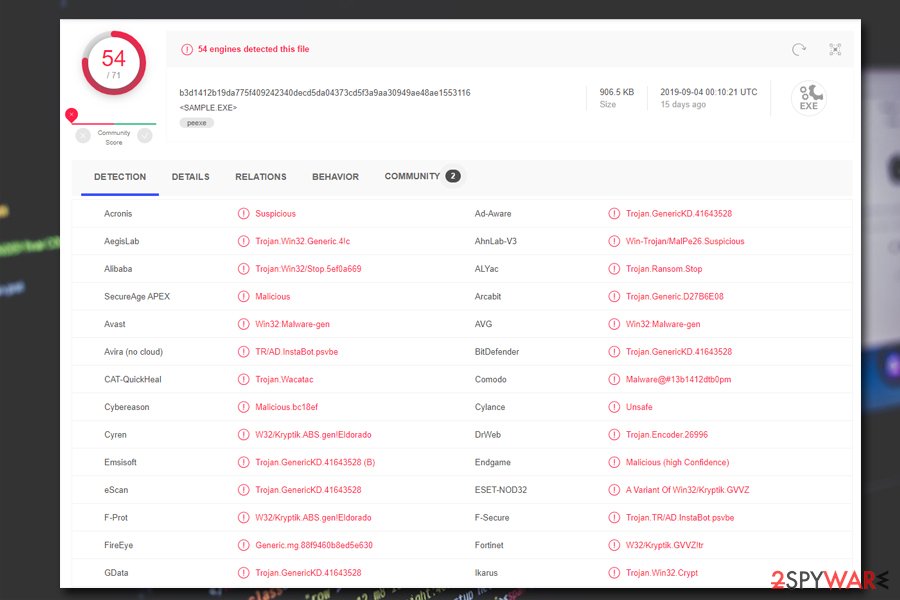Click the F-Prot engine name
Image resolution: width=900 pixels, height=600 pixels.
[116, 517]
